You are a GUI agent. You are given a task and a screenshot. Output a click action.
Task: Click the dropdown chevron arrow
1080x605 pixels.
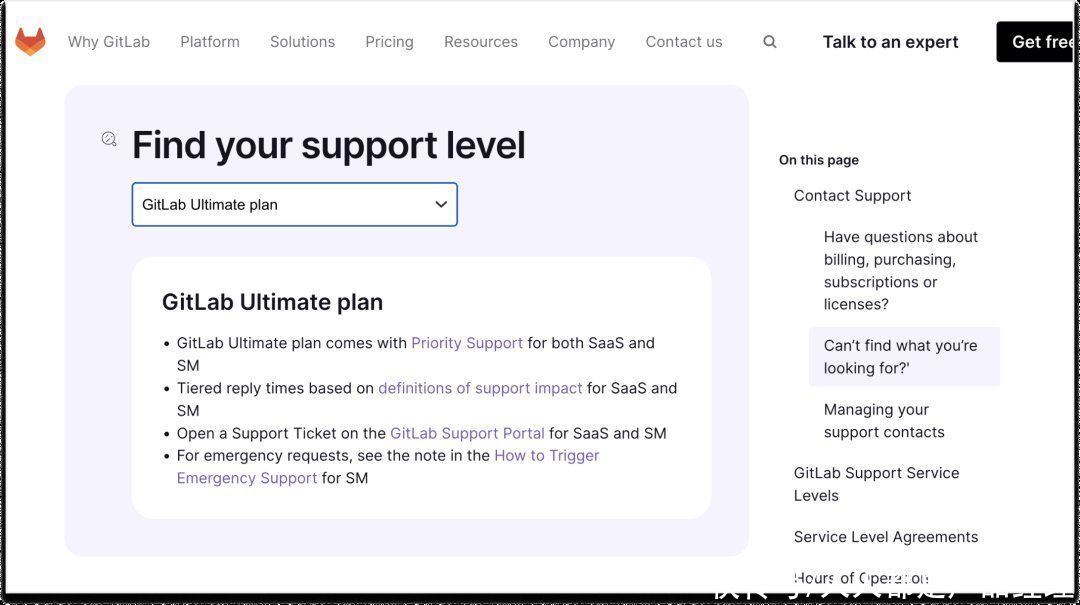tap(441, 205)
